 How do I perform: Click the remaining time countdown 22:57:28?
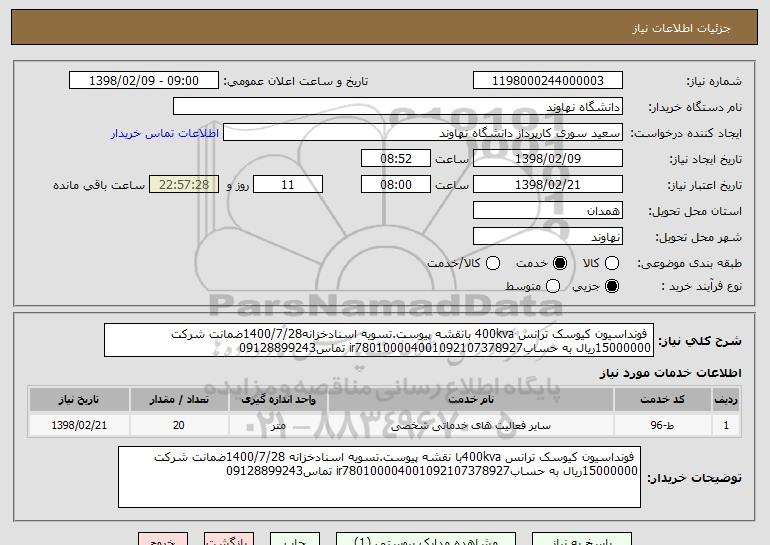point(184,185)
